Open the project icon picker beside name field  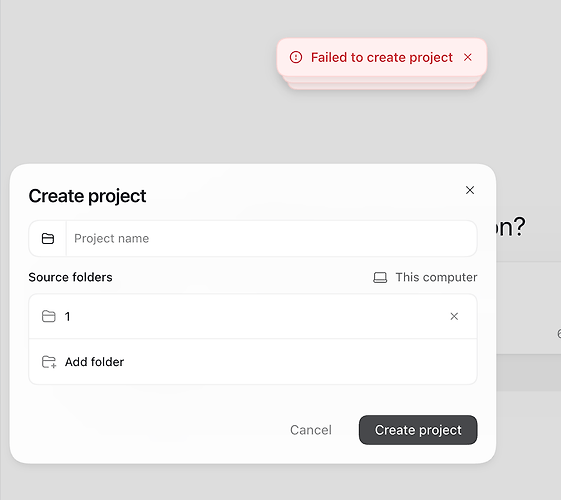click(x=48, y=239)
